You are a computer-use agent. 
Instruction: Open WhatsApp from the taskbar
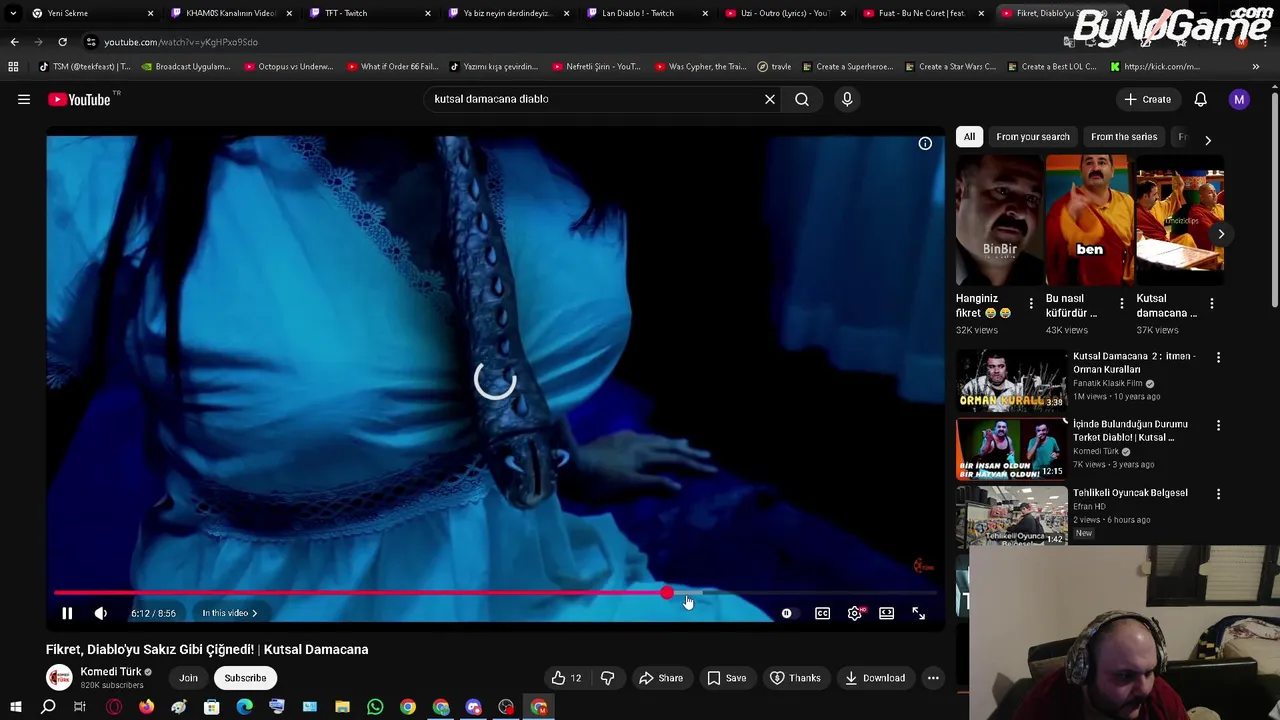click(375, 707)
